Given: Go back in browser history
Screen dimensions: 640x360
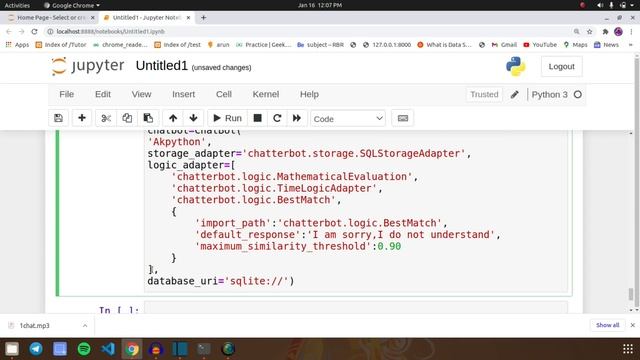Looking at the screenshot, I should [x=9, y=31].
